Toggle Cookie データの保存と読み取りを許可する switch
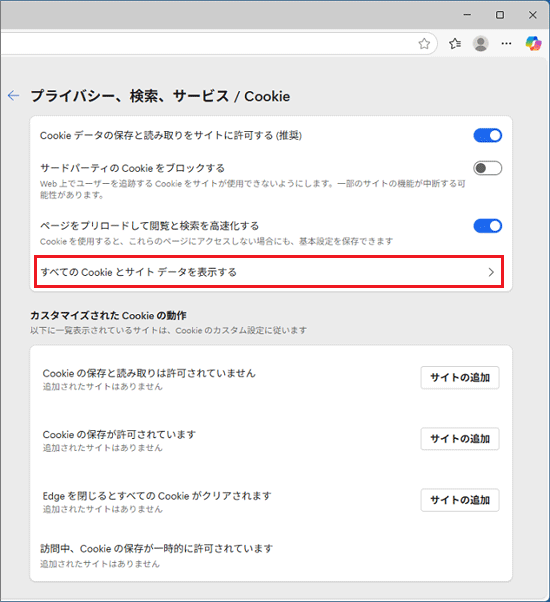This screenshot has width=550, height=602. tap(487, 136)
